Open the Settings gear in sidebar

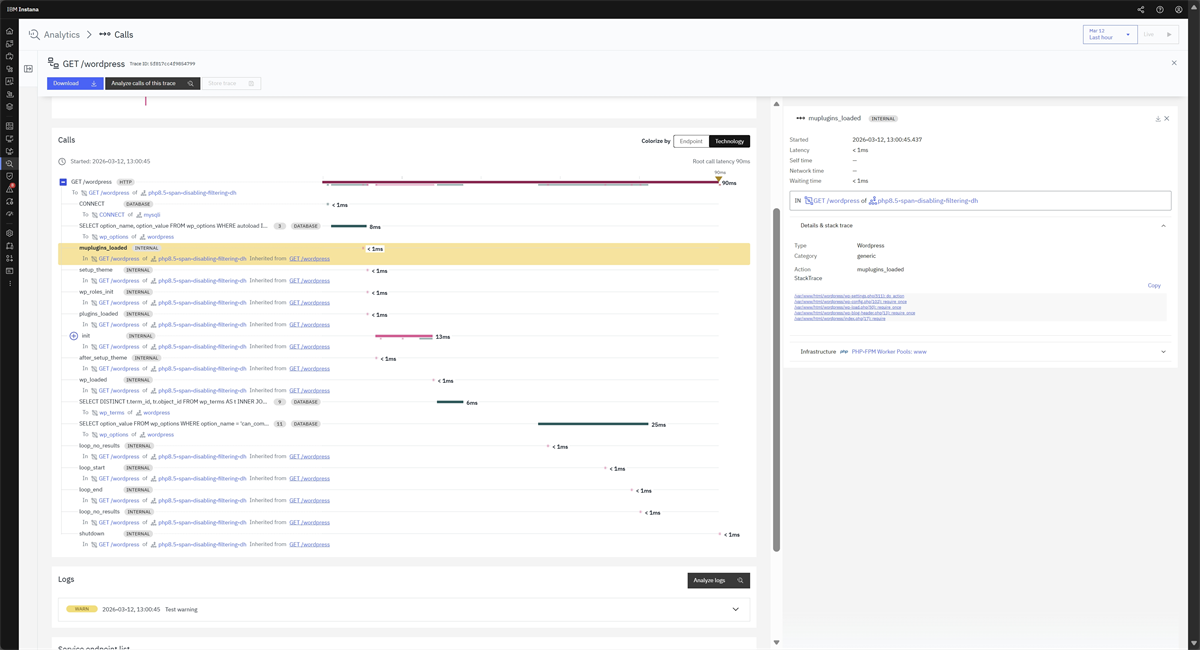(x=9, y=233)
